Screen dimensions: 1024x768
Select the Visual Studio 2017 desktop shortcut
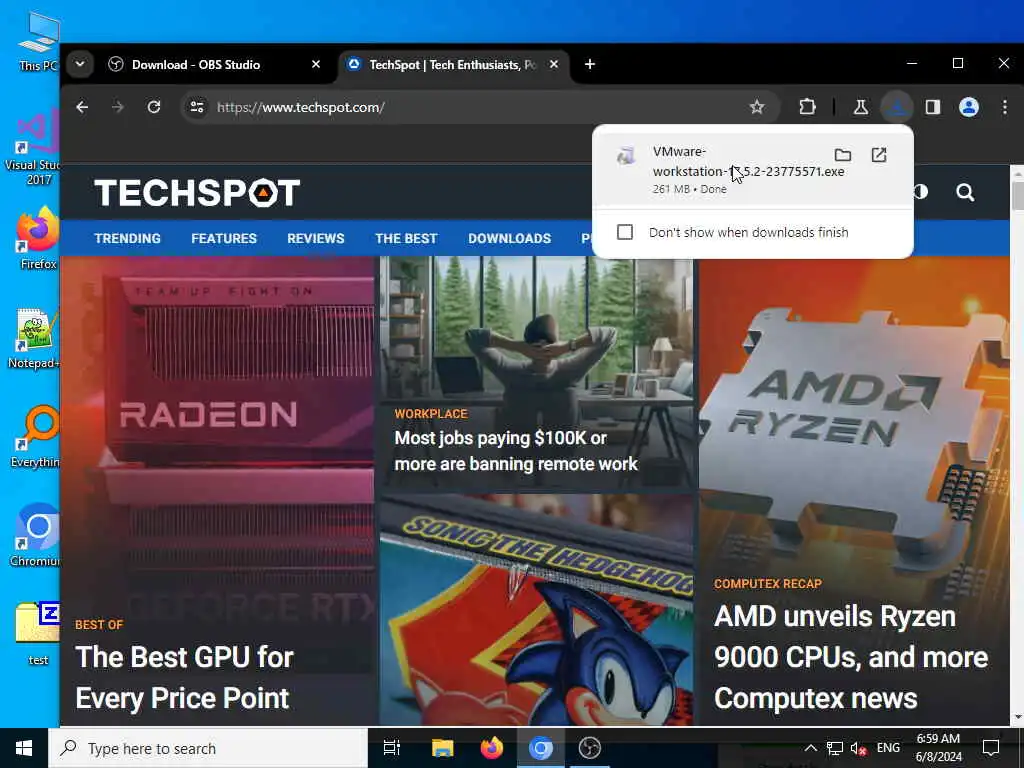click(x=33, y=146)
